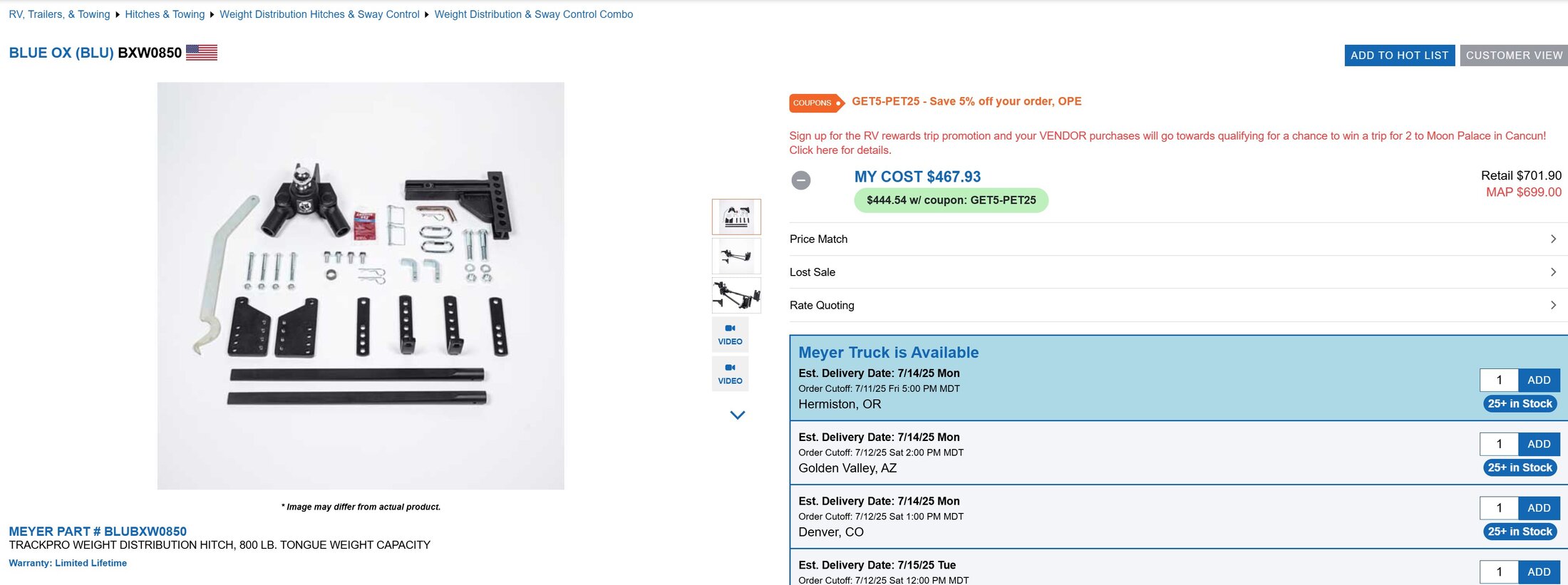Screen dimensions: 1568x585
Task: Select the third product image thumbnail
Action: point(736,295)
